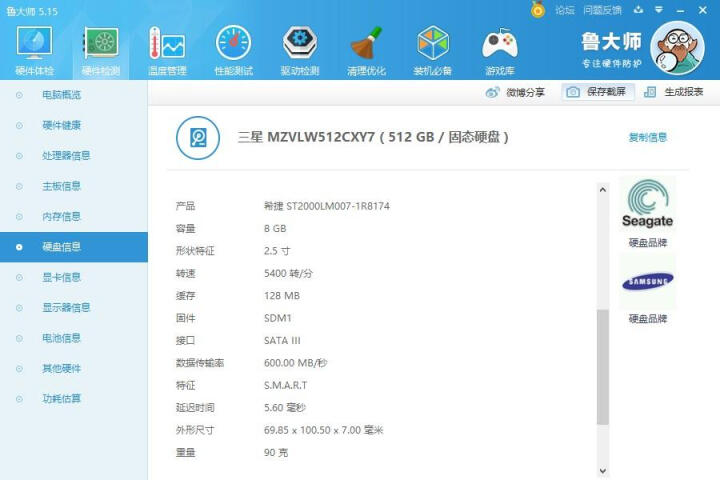Screen dimensions: 720x480
Task: Open the 温度管理 temperature management tool
Action: (167, 51)
